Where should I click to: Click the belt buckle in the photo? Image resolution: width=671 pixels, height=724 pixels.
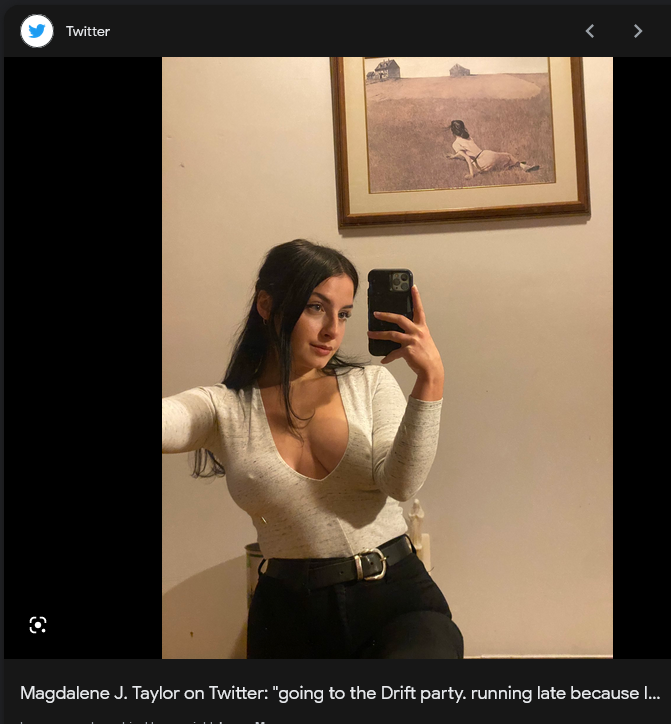point(370,564)
